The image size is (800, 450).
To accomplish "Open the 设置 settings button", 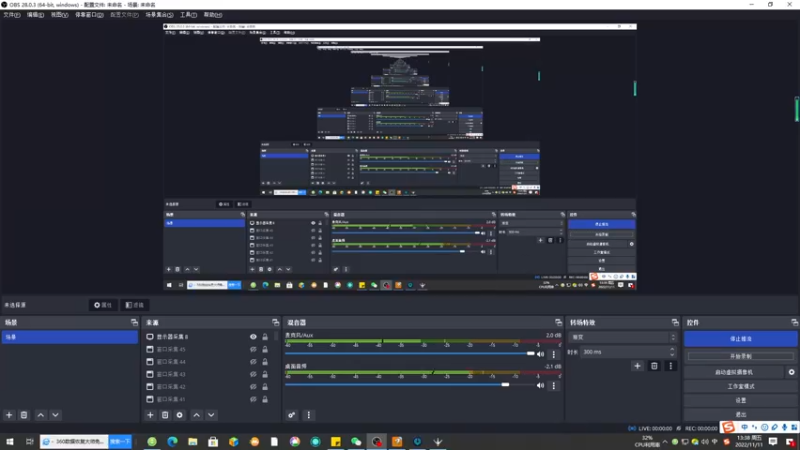I will coord(741,400).
